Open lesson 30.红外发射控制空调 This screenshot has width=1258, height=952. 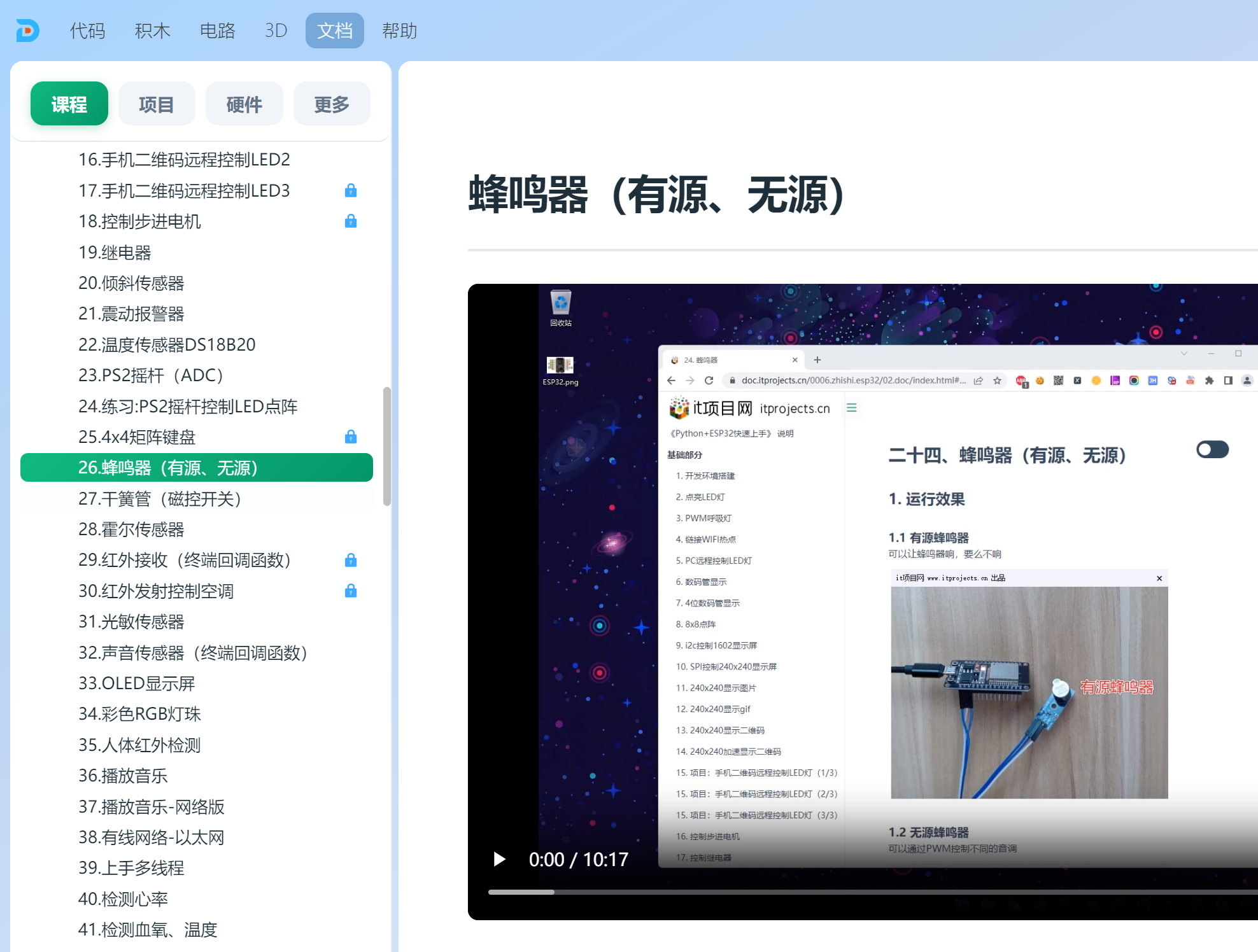tap(197, 591)
